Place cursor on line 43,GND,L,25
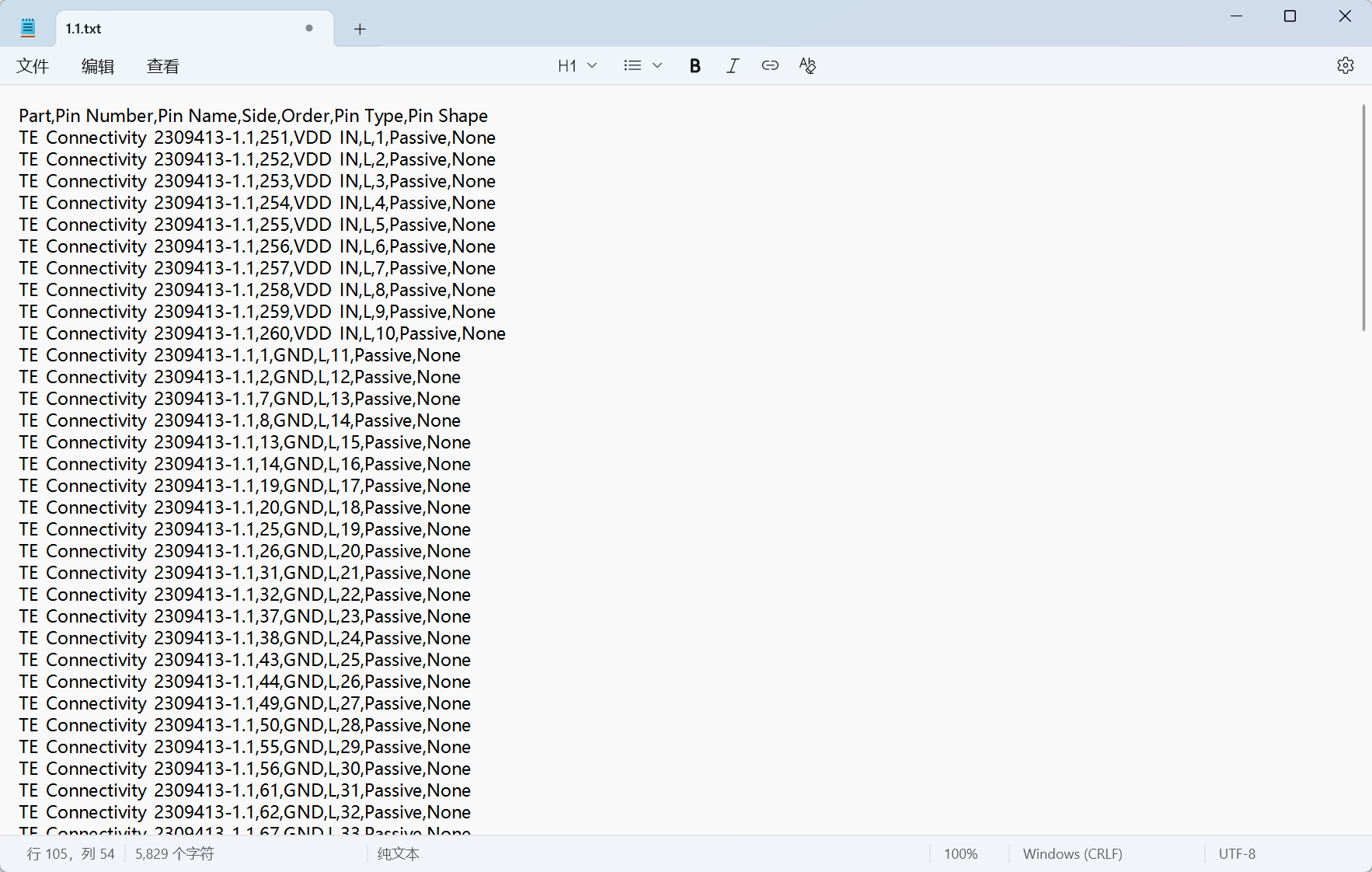The width and height of the screenshot is (1372, 872). (245, 660)
